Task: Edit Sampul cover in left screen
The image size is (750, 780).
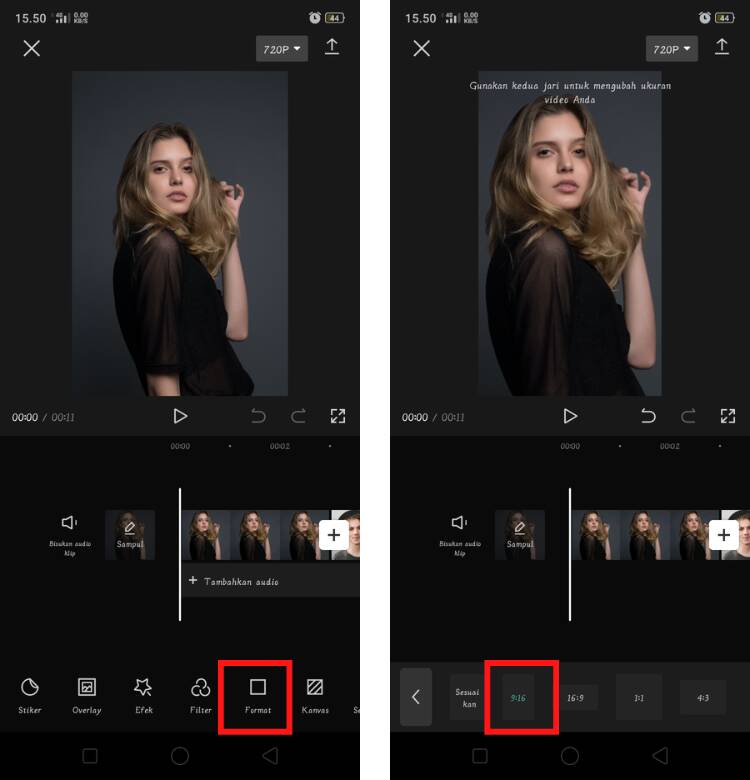Action: (x=130, y=535)
